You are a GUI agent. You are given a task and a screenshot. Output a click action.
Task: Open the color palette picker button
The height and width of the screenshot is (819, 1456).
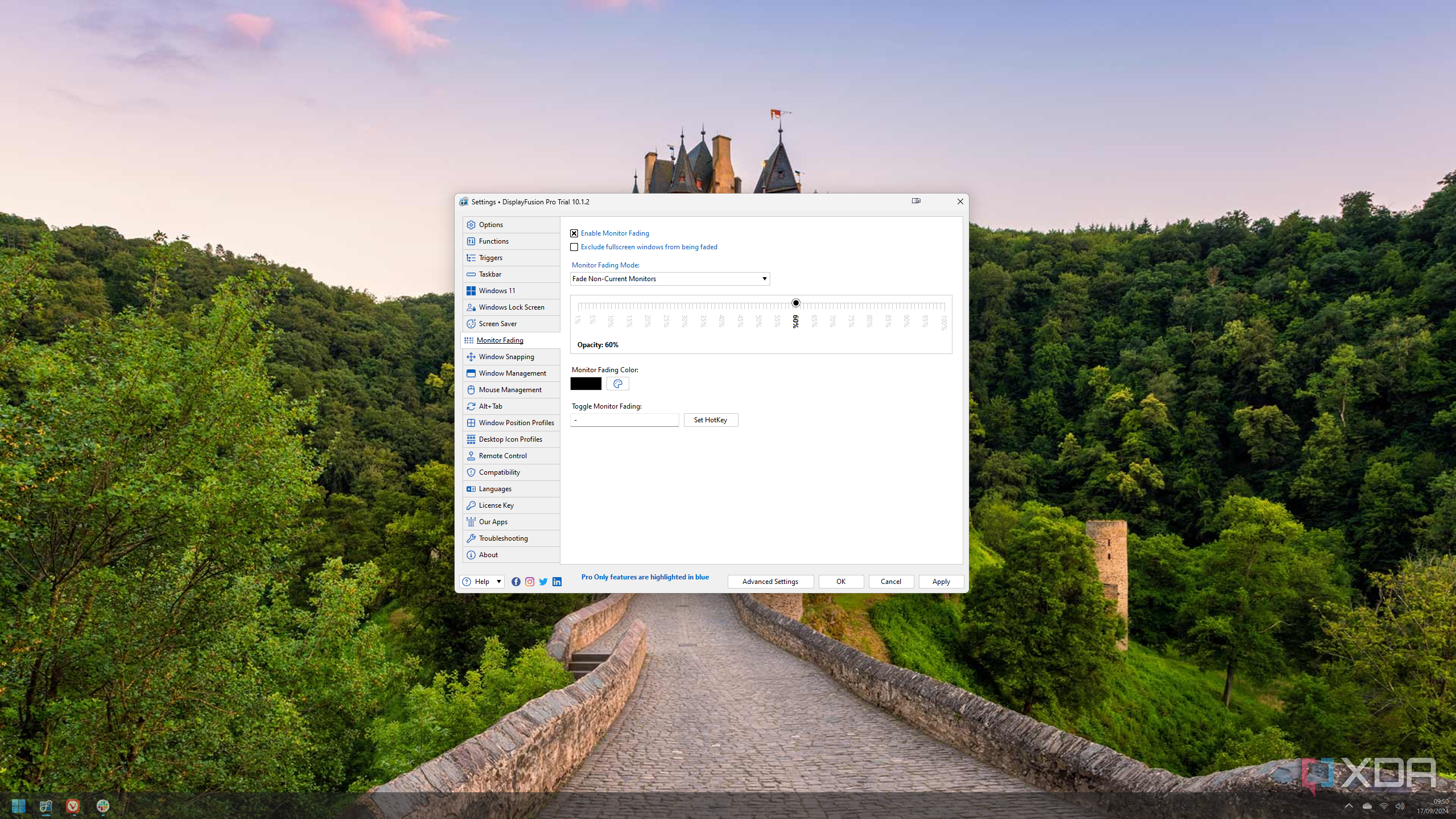click(x=617, y=384)
